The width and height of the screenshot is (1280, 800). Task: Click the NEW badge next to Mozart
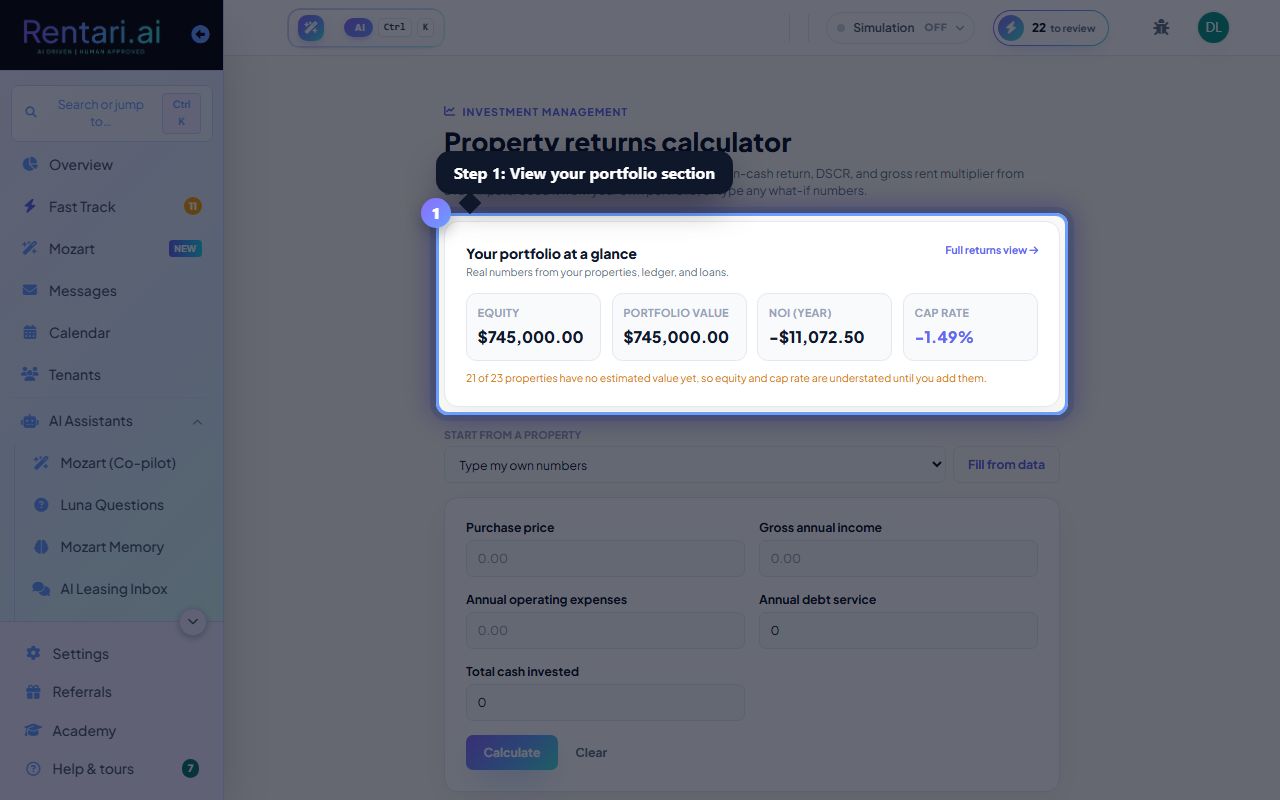click(186, 249)
